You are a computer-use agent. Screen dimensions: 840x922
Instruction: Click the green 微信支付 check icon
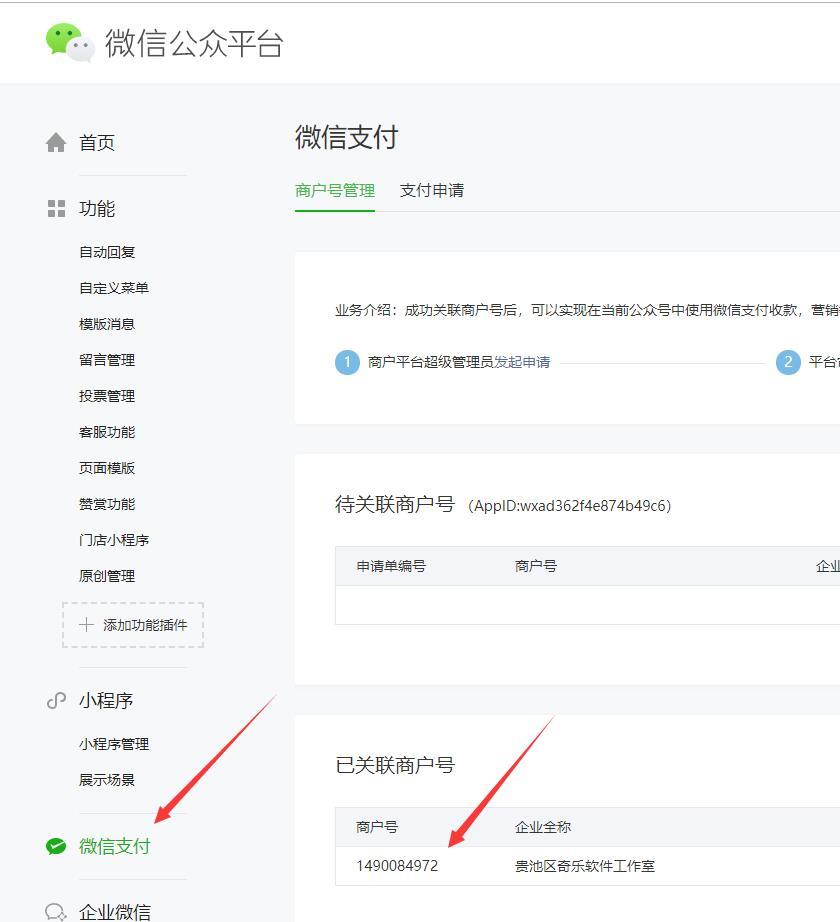click(56, 846)
